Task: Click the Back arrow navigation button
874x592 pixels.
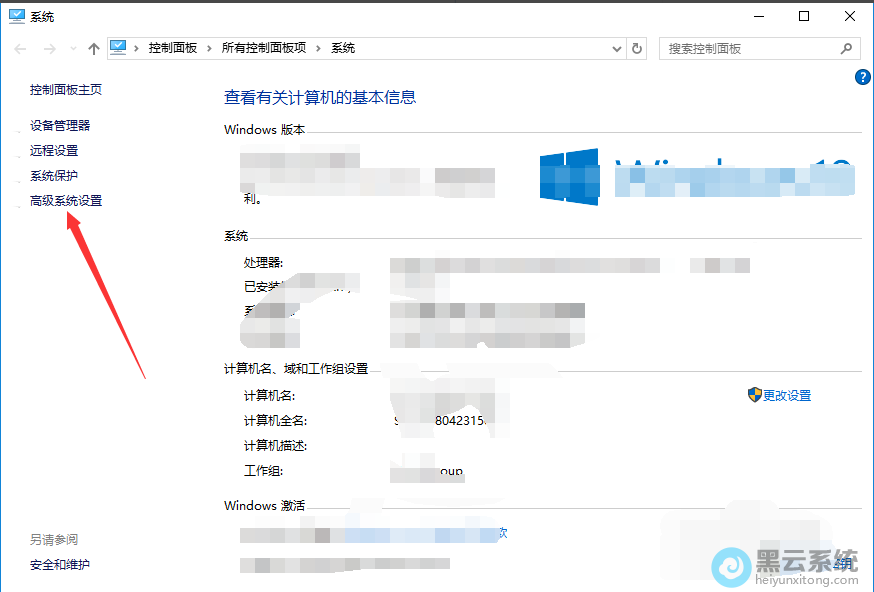Action: coord(20,48)
